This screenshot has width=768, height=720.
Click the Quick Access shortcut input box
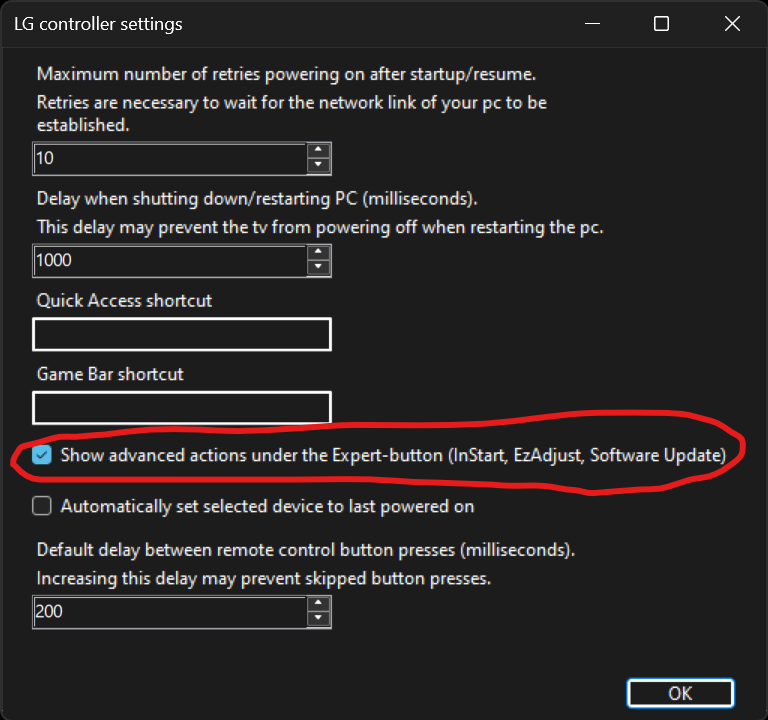(x=182, y=335)
